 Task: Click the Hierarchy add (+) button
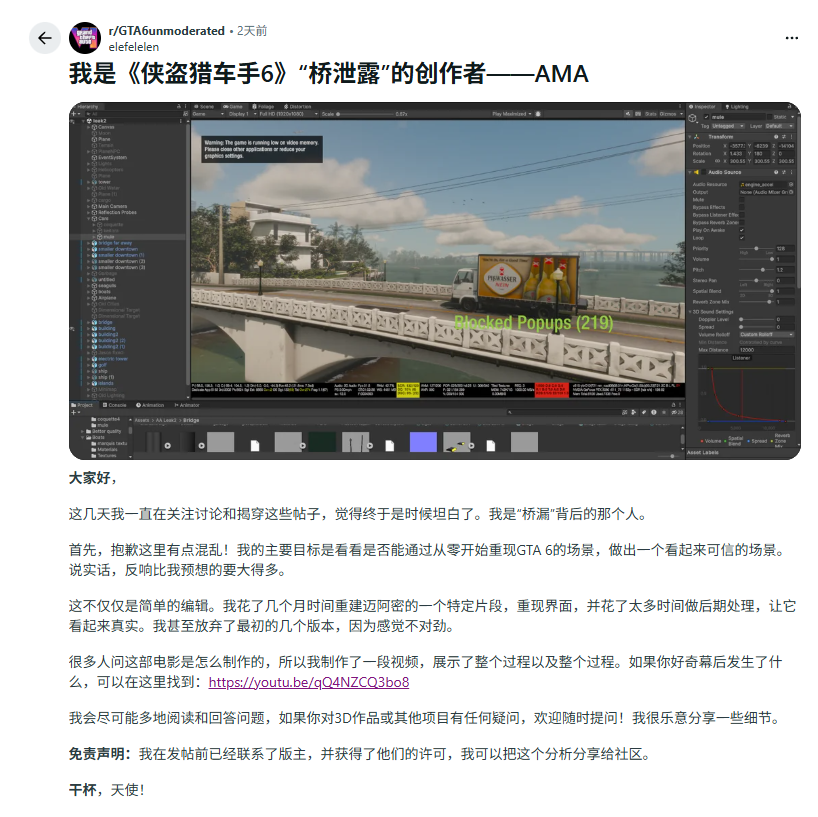(x=73, y=114)
